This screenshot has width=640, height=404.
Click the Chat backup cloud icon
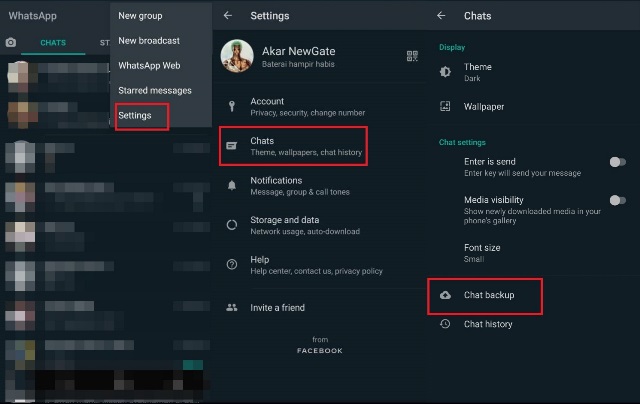click(x=445, y=295)
